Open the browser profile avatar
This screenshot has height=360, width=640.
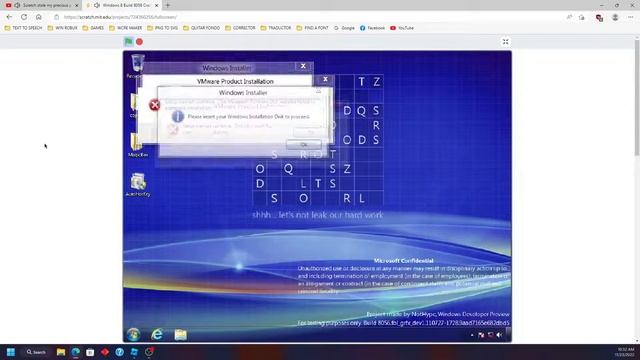[615, 17]
